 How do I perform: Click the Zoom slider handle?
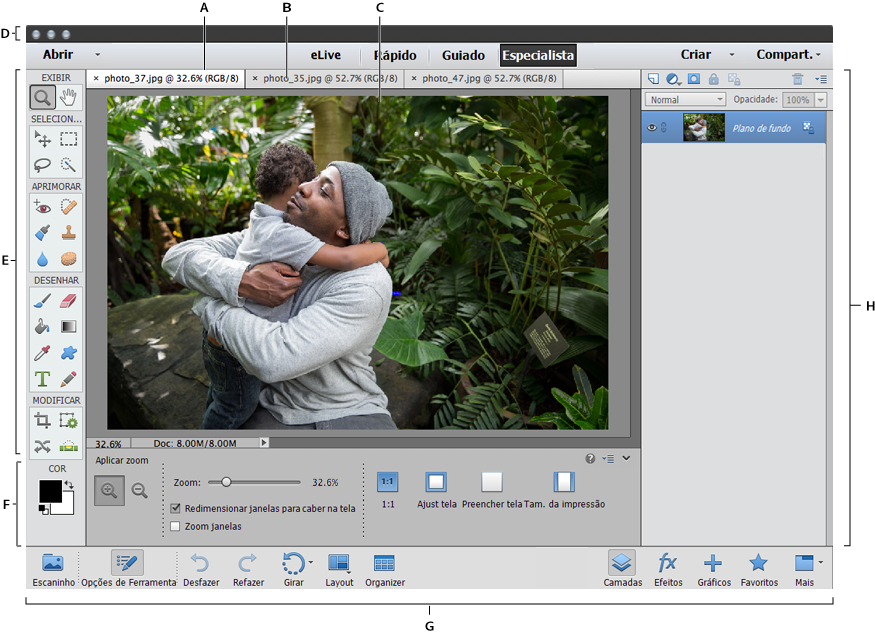pos(227,482)
